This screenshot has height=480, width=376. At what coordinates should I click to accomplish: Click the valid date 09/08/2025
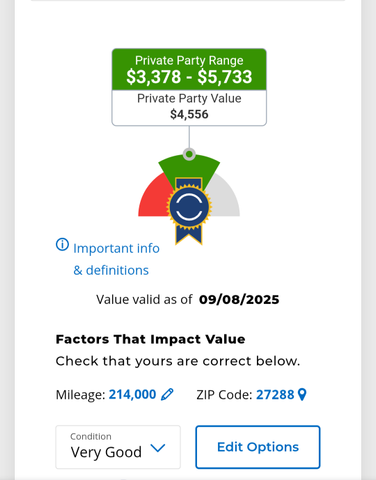tap(239, 300)
